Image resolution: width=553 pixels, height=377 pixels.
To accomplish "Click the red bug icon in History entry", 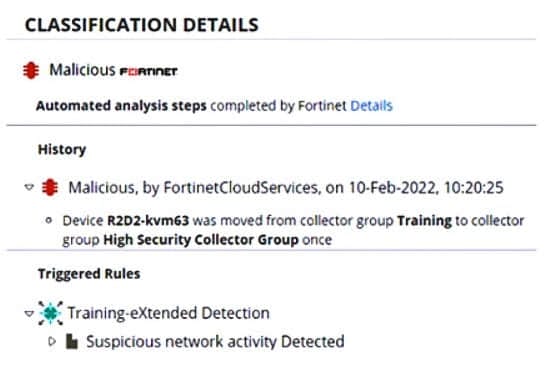I will pos(50,187).
